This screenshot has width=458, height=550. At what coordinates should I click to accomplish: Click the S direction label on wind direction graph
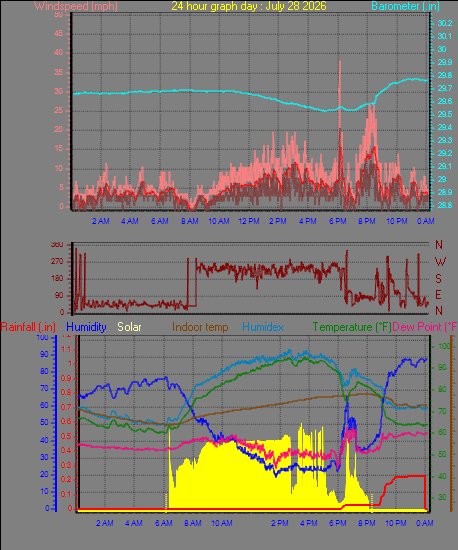(x=438, y=279)
